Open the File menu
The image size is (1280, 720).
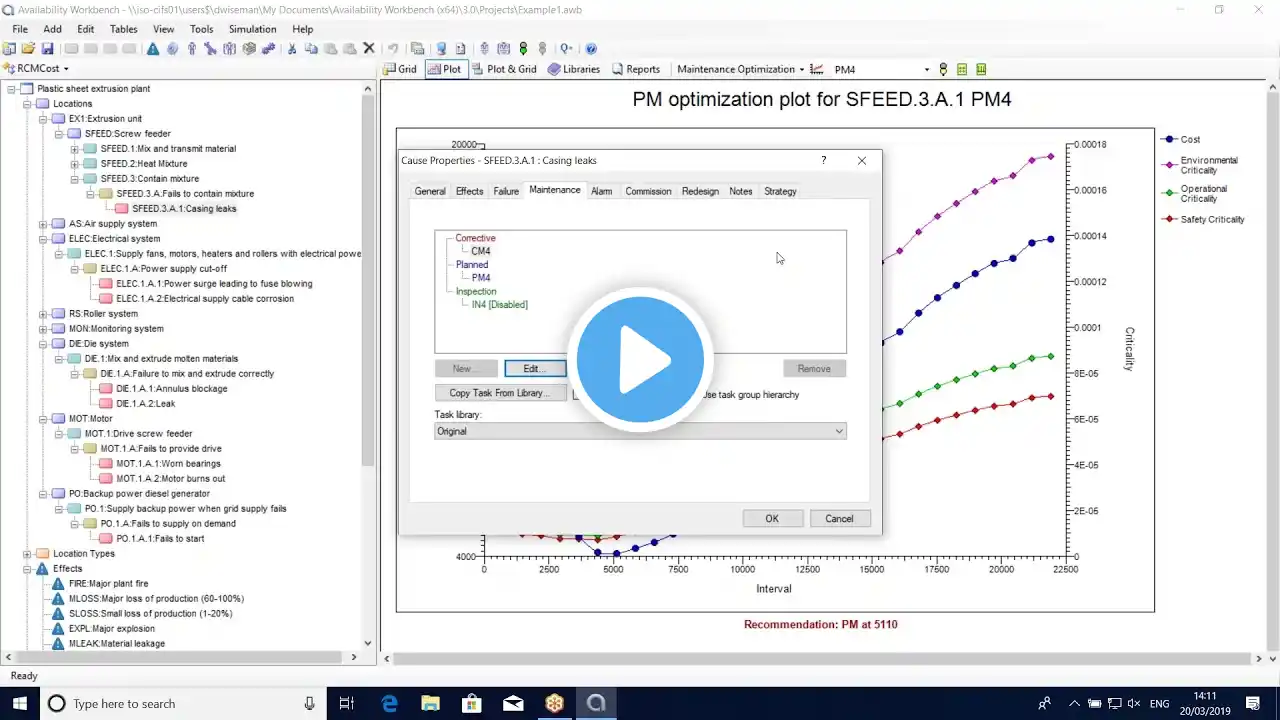click(x=20, y=29)
